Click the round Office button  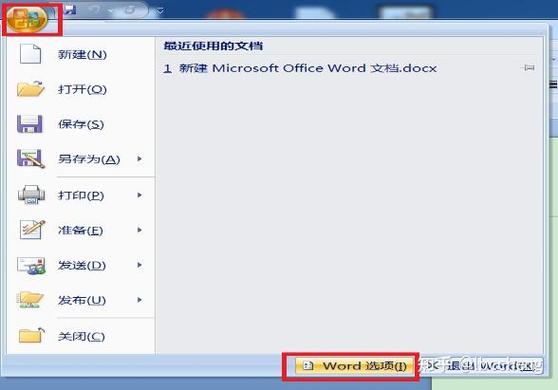click(27, 18)
